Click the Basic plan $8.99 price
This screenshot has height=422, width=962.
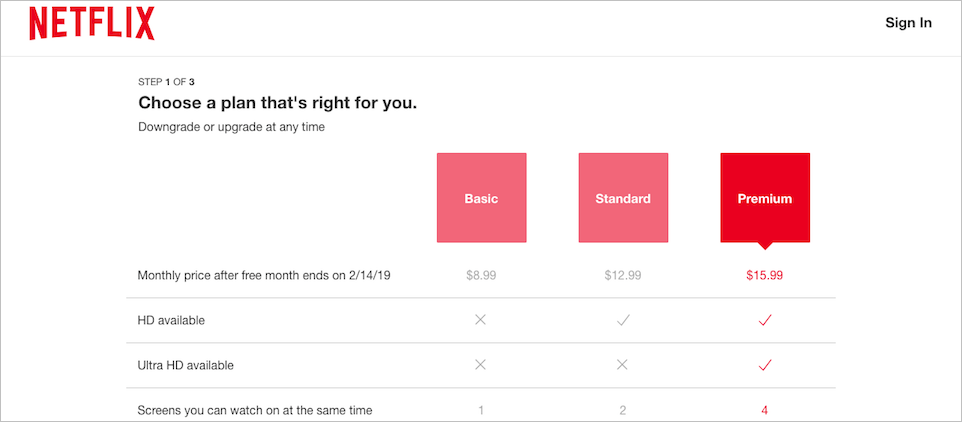tap(481, 275)
